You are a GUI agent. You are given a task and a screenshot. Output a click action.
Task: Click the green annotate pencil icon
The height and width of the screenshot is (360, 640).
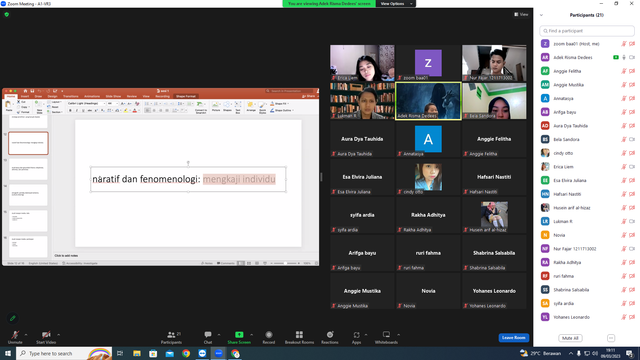pyautogui.click(x=13, y=318)
